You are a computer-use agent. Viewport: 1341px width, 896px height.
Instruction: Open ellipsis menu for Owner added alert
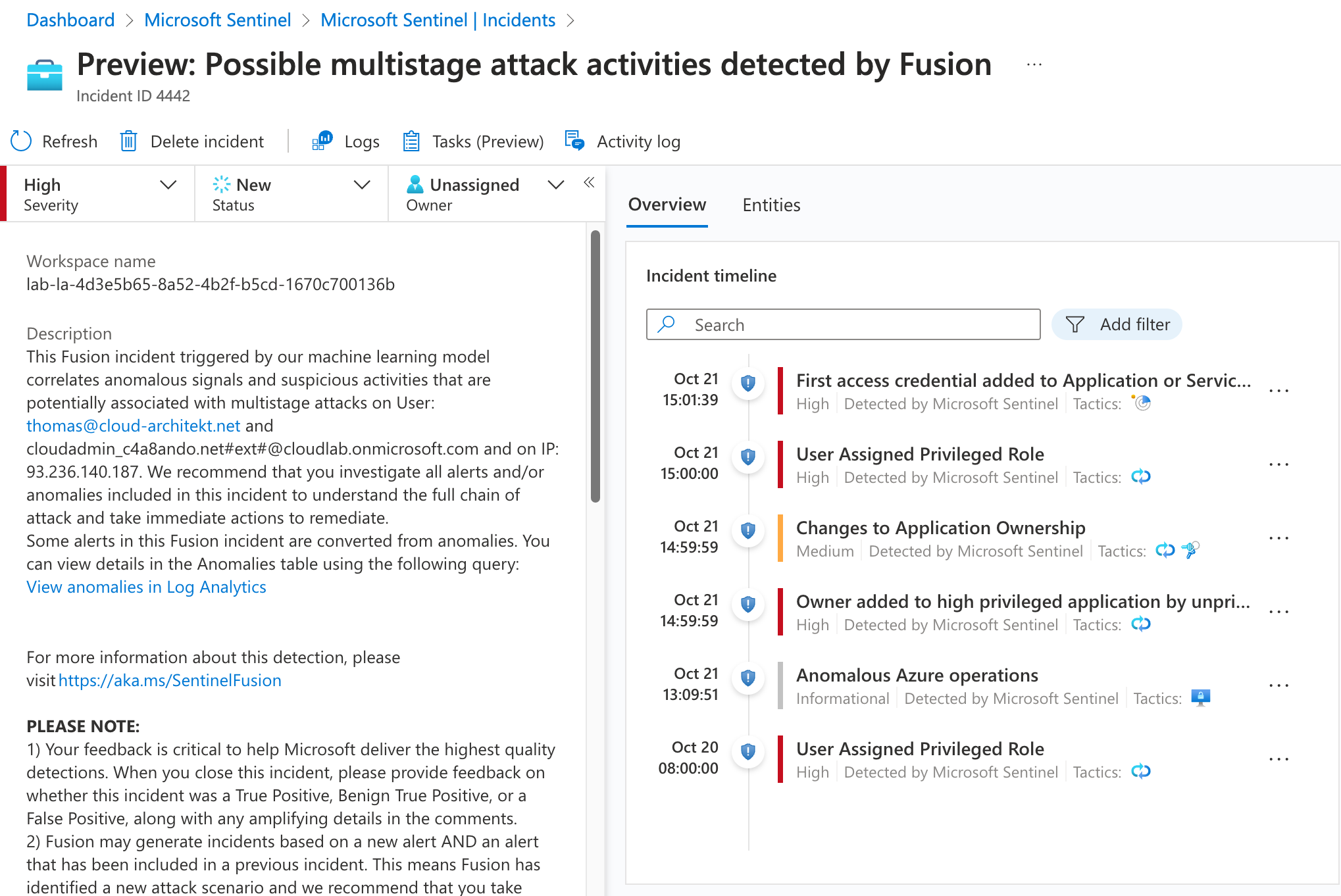pos(1278,612)
